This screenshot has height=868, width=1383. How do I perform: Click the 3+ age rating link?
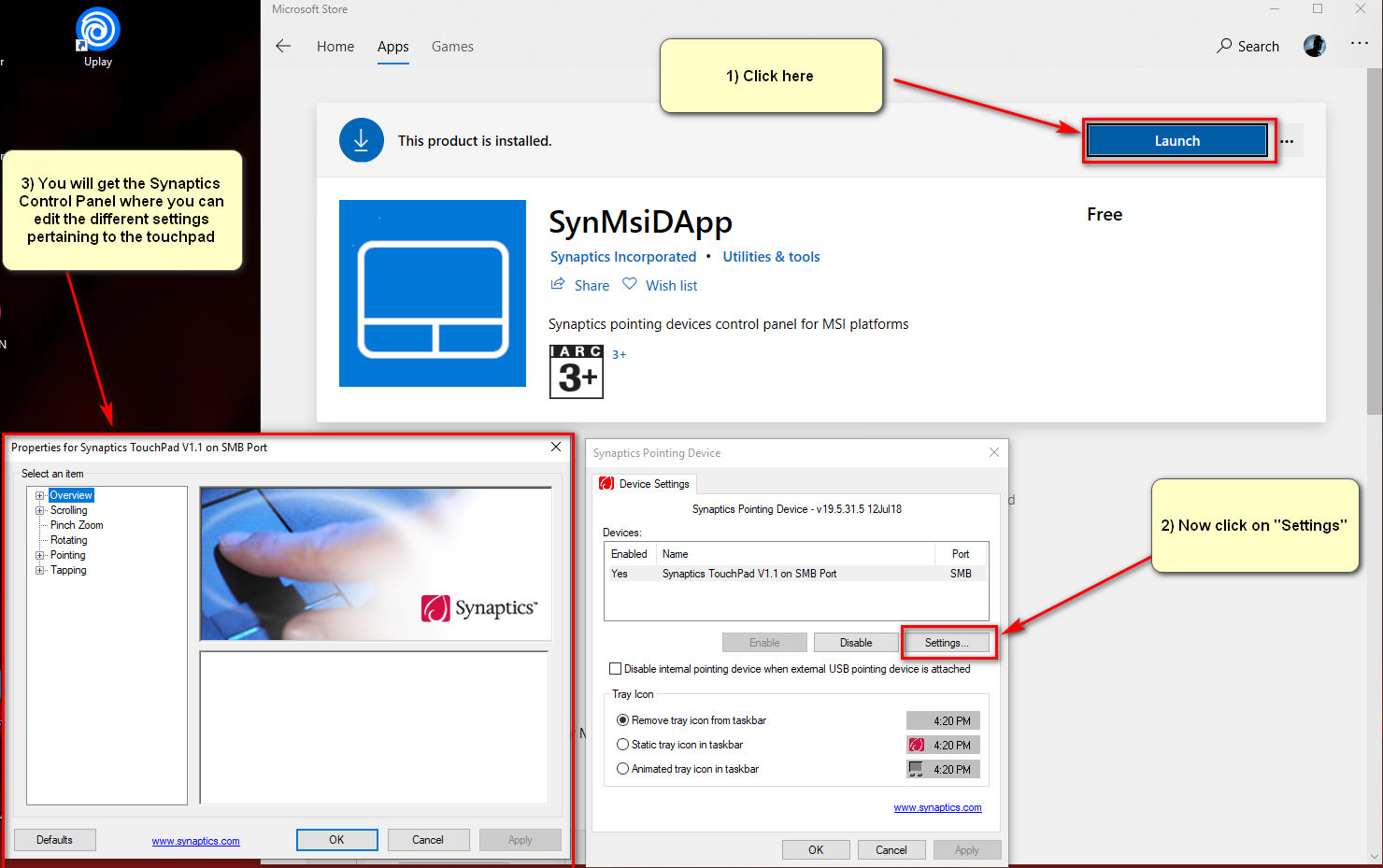click(x=620, y=354)
